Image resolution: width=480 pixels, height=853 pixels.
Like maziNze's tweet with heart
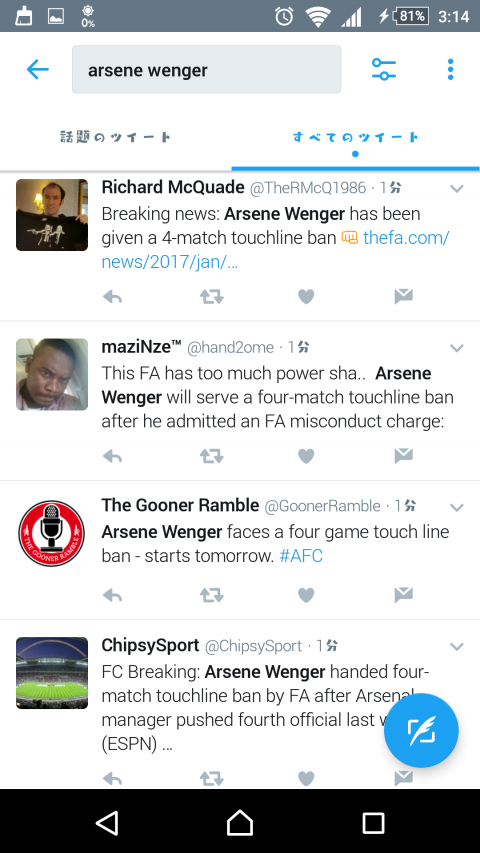point(306,456)
